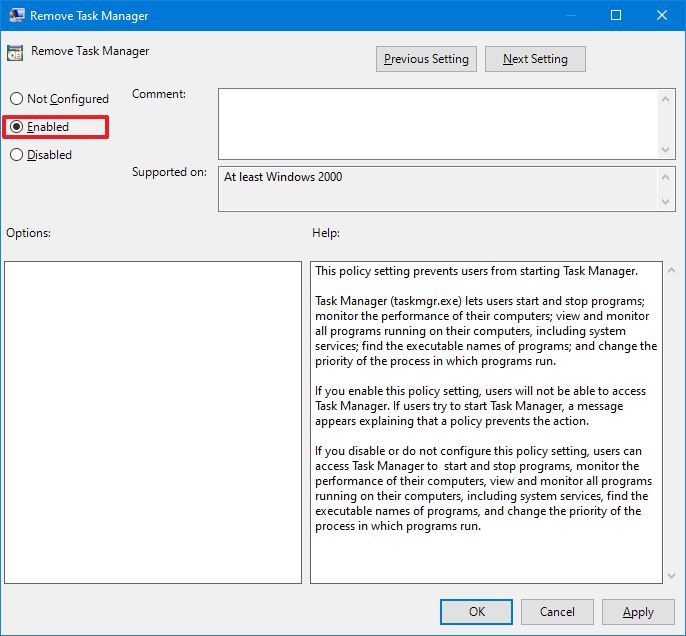The image size is (686, 636).
Task: Click the empty Options pane
Action: 153,422
